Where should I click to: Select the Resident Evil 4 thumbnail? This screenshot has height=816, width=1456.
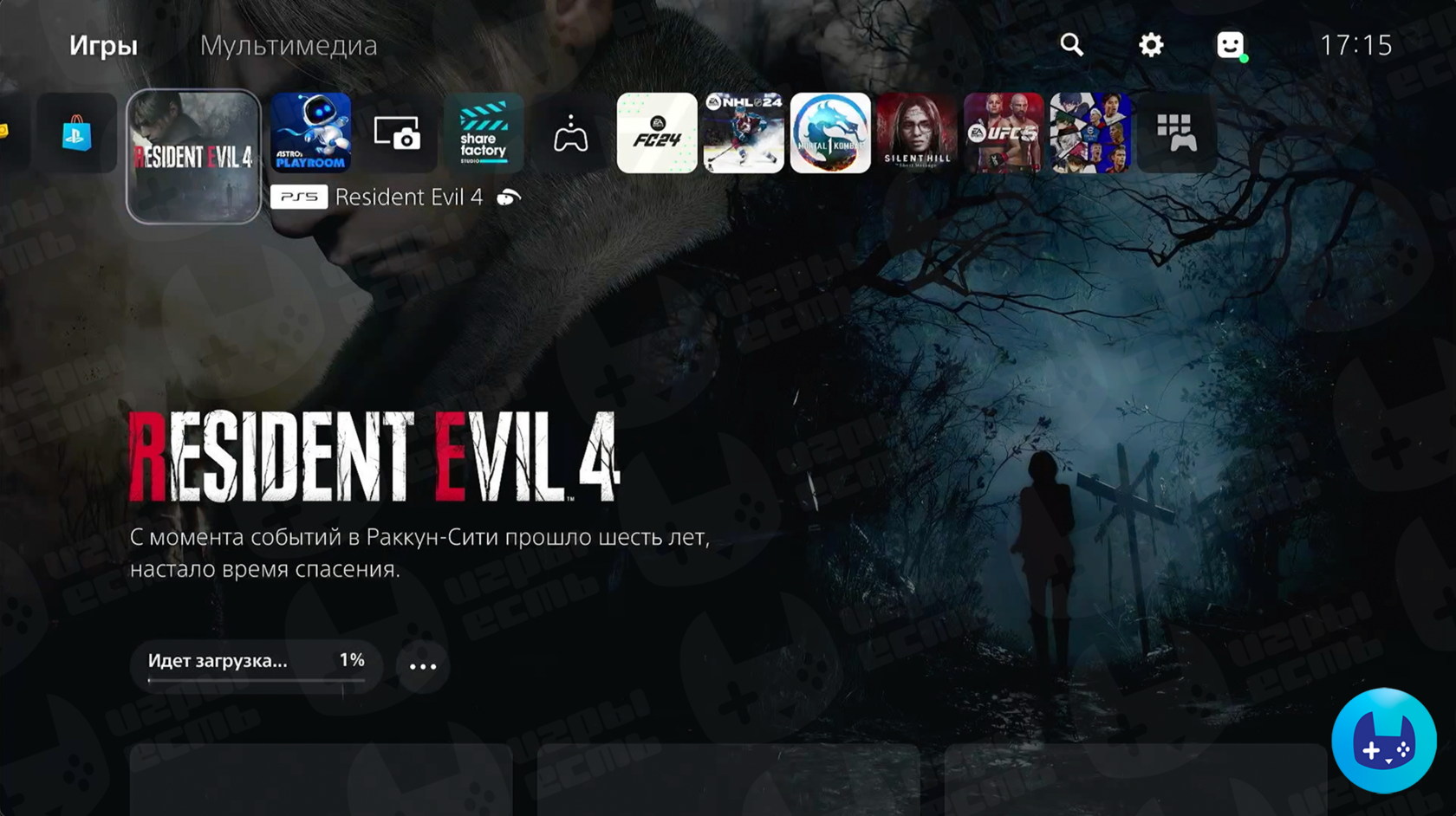pyautogui.click(x=193, y=157)
